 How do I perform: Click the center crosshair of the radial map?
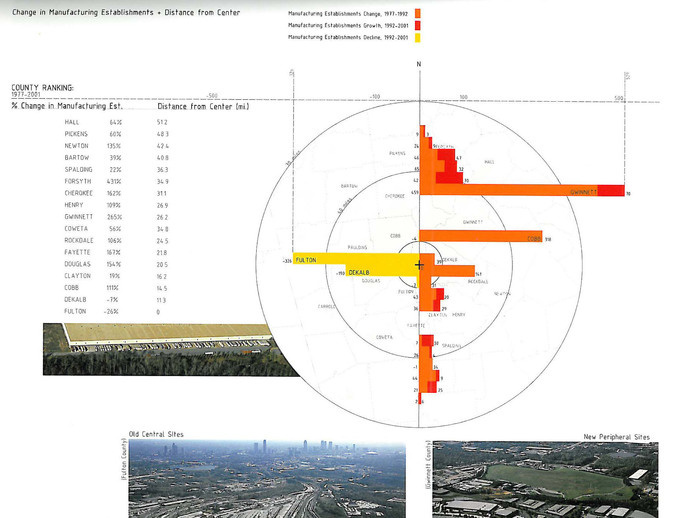point(419,265)
